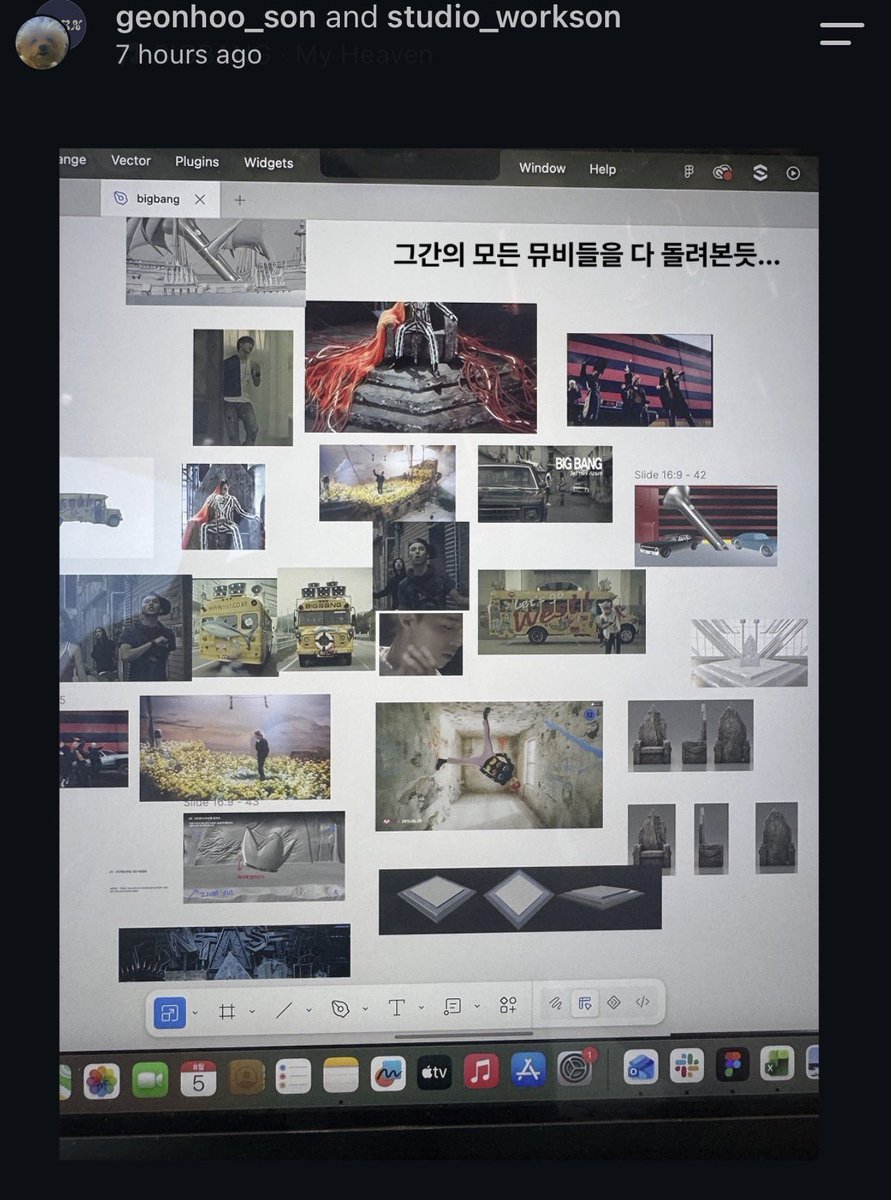Click the circular play icon in menu bar
The image size is (891, 1200).
[793, 173]
